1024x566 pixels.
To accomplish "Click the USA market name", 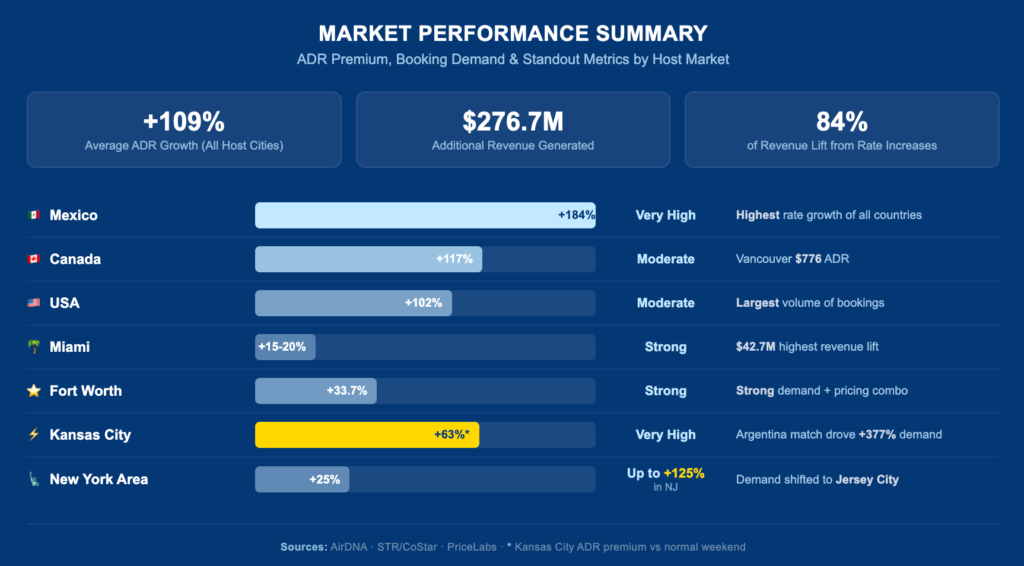I will click(x=65, y=303).
